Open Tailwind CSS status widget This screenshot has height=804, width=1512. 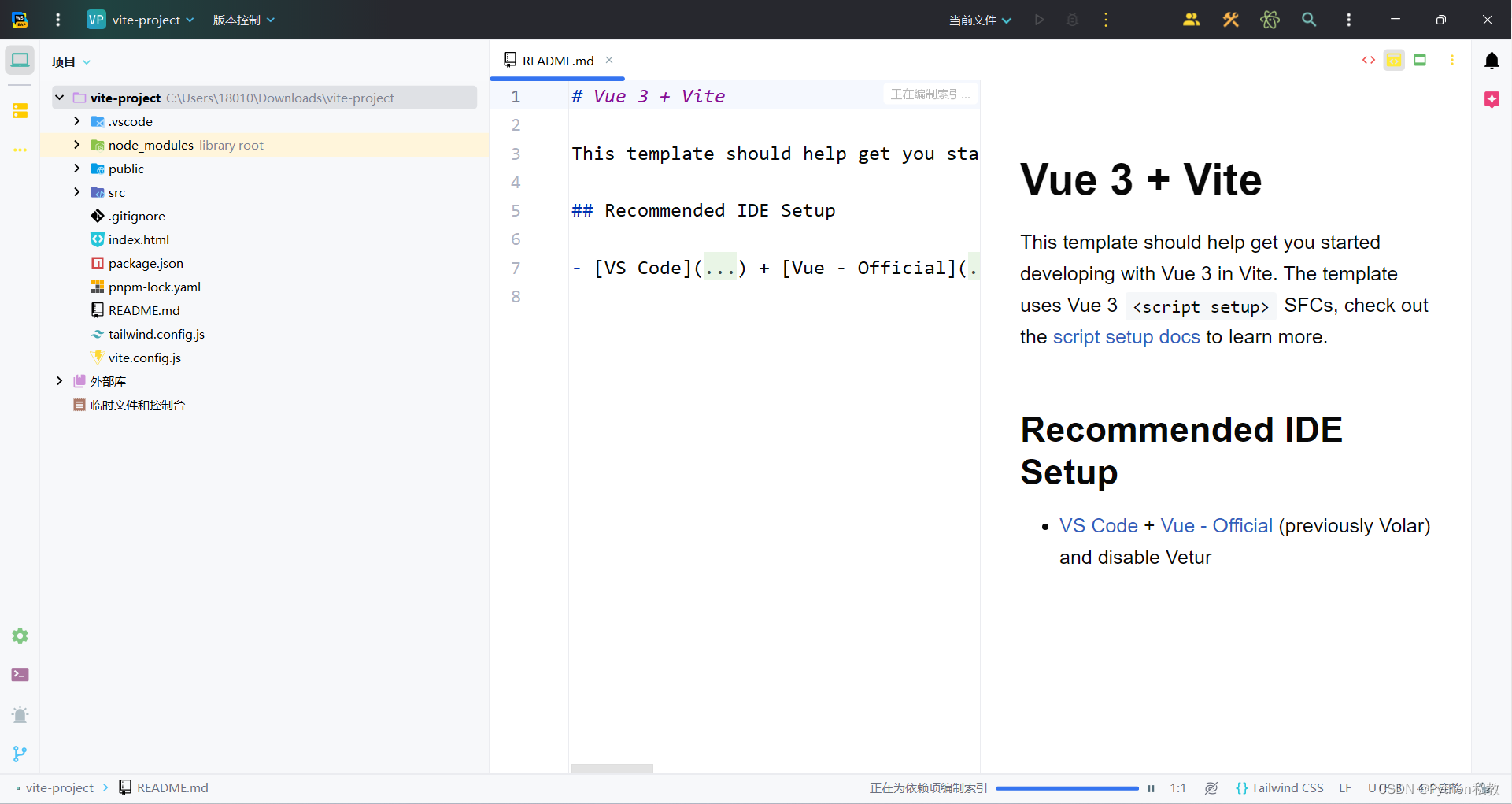point(1280,788)
